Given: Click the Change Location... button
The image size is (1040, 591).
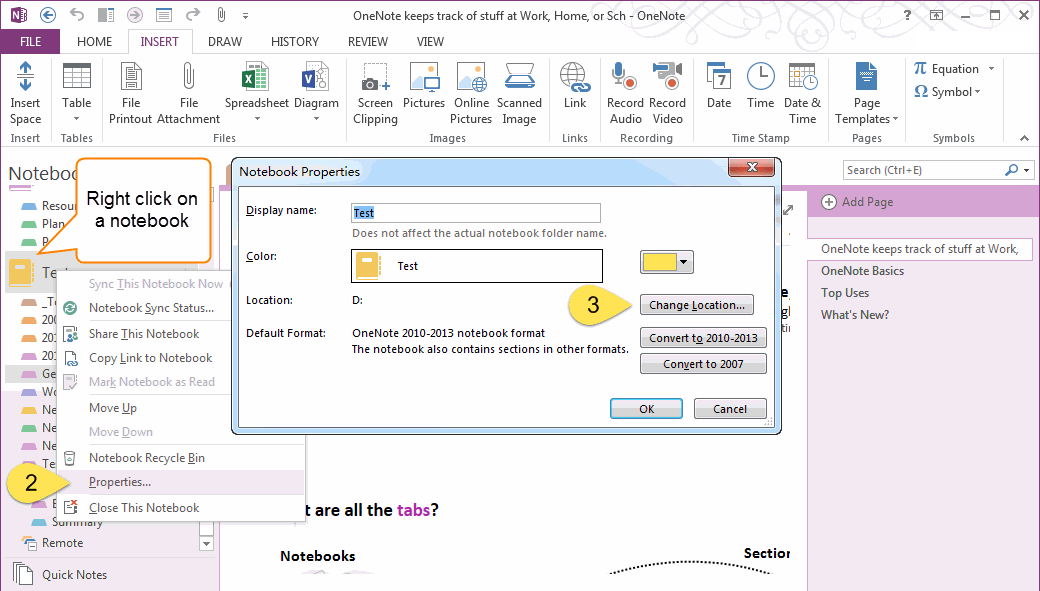Looking at the screenshot, I should [696, 305].
